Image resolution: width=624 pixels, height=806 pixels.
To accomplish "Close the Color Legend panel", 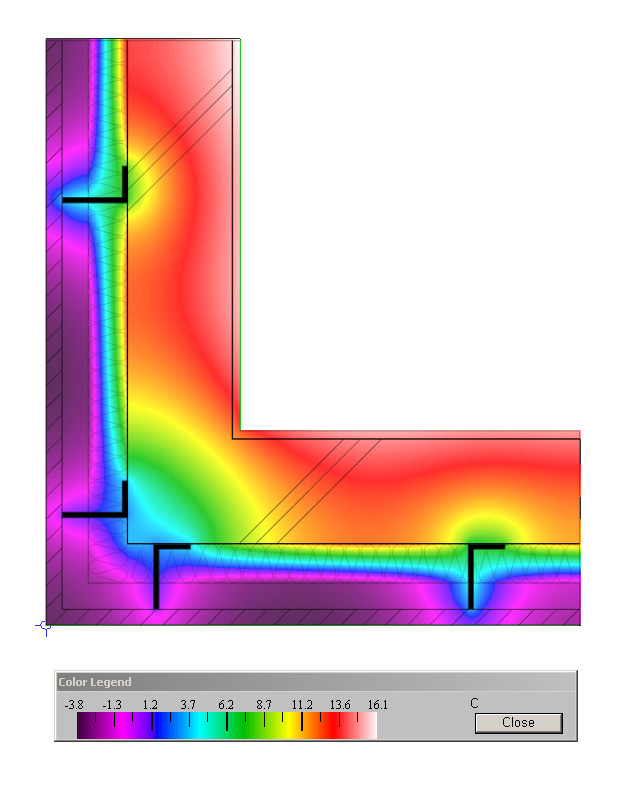I will point(518,722).
